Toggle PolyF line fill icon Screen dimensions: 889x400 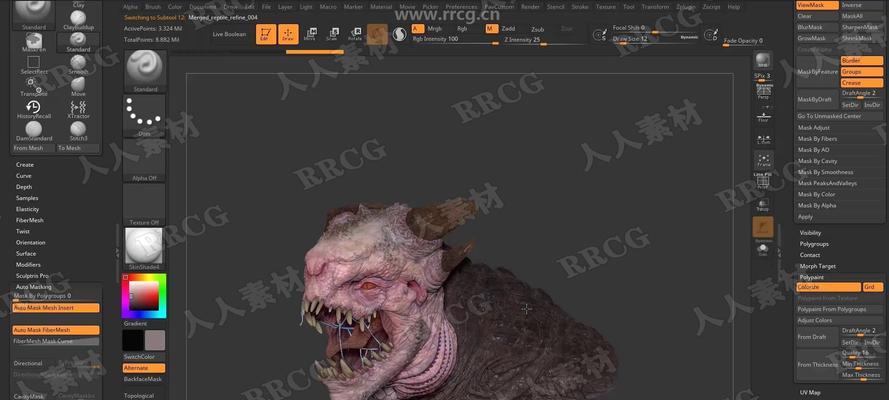click(x=763, y=181)
